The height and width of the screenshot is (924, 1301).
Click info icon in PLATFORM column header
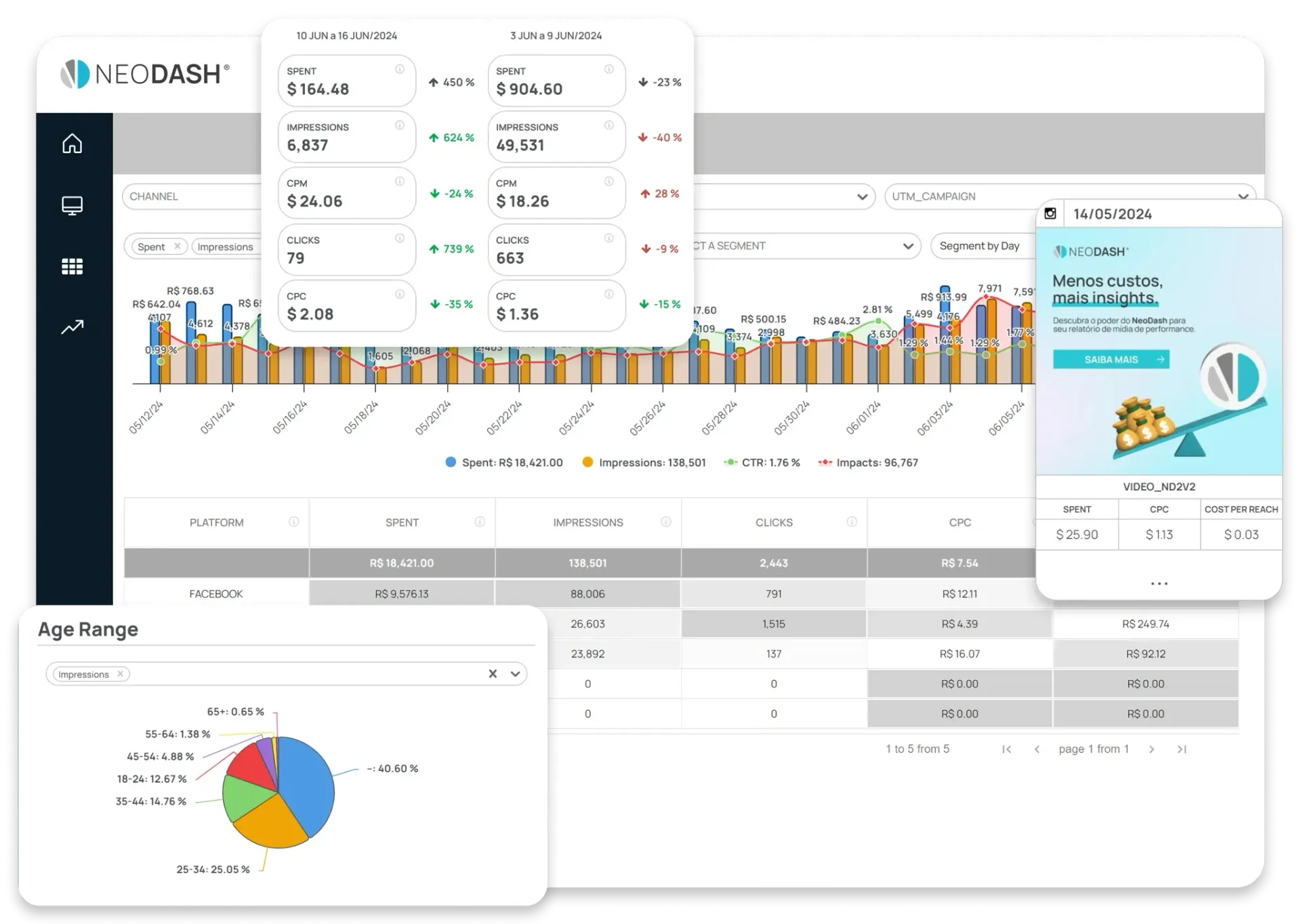click(x=293, y=522)
